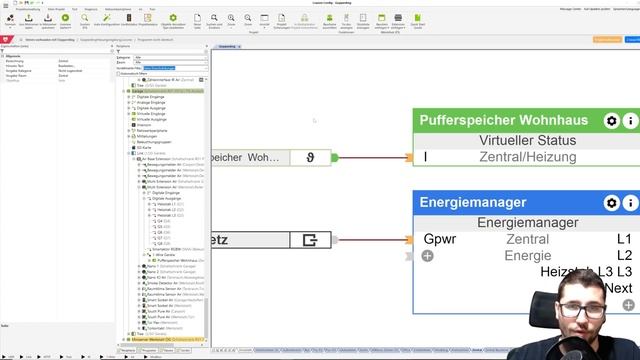640x360 pixels.
Task: Click the red Loxone shield icon
Action: coord(6,40)
